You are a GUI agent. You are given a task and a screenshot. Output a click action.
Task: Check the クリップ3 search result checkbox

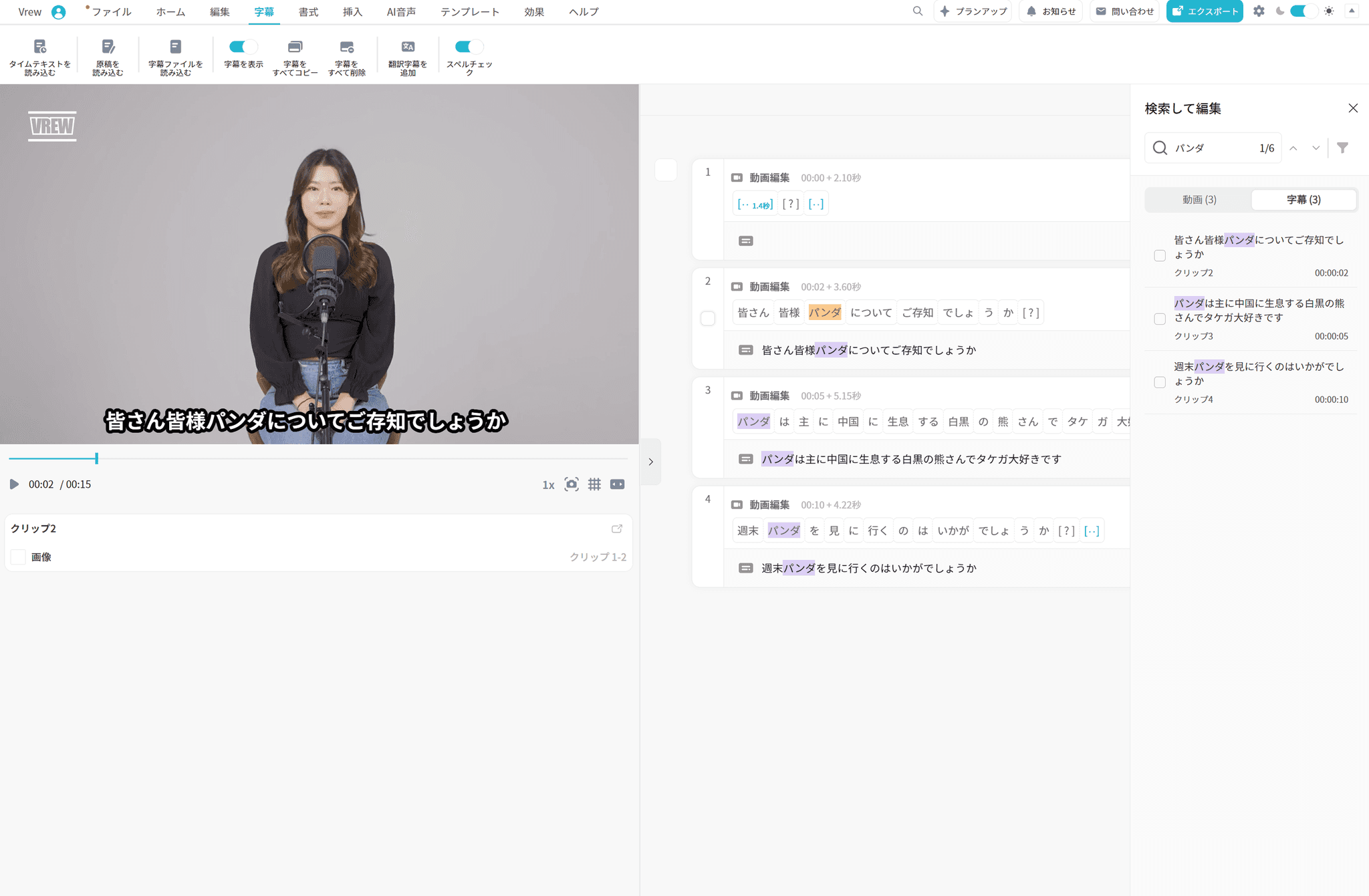(x=1160, y=319)
